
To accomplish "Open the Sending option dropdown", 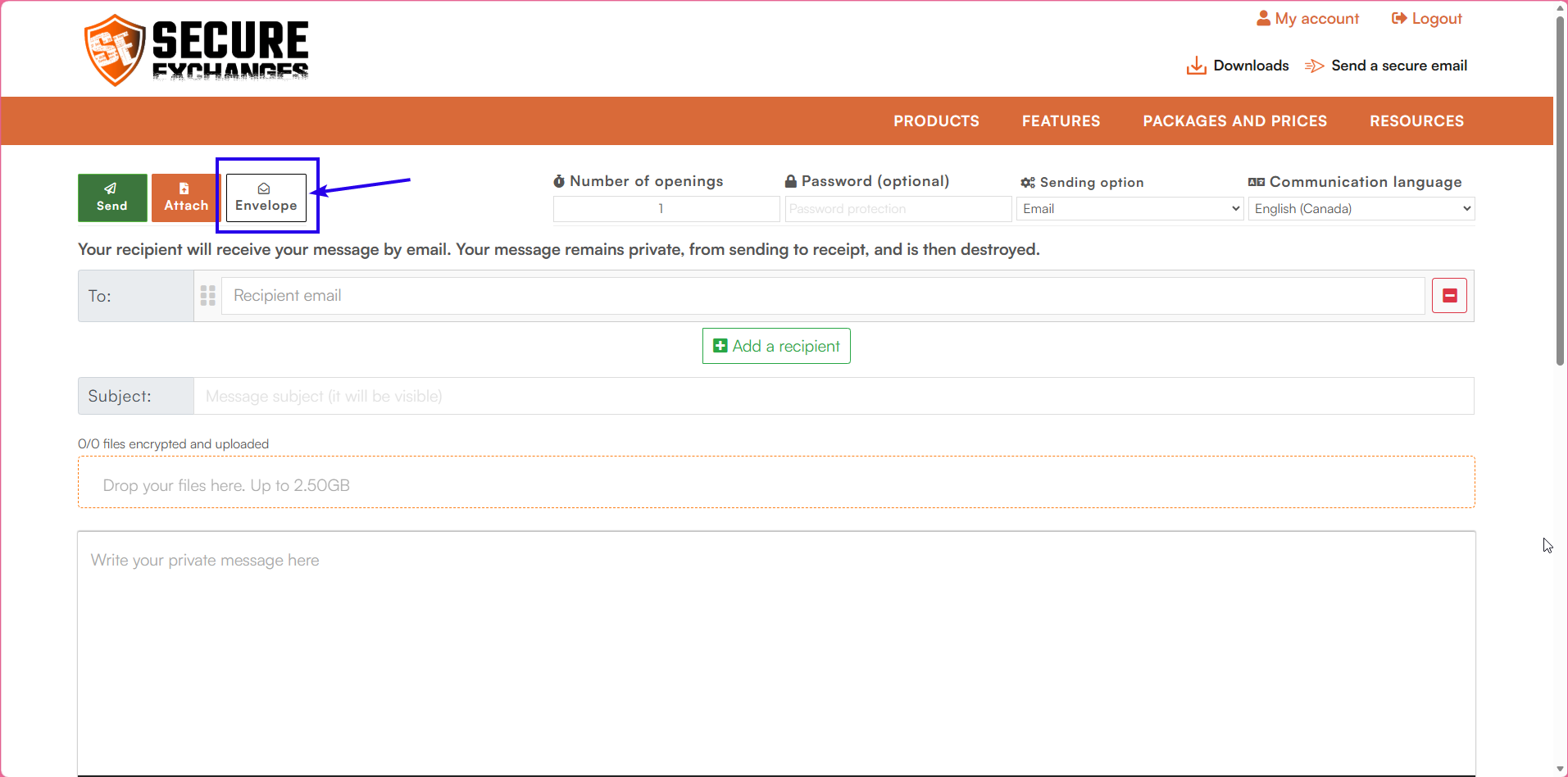I will click(x=1130, y=209).
